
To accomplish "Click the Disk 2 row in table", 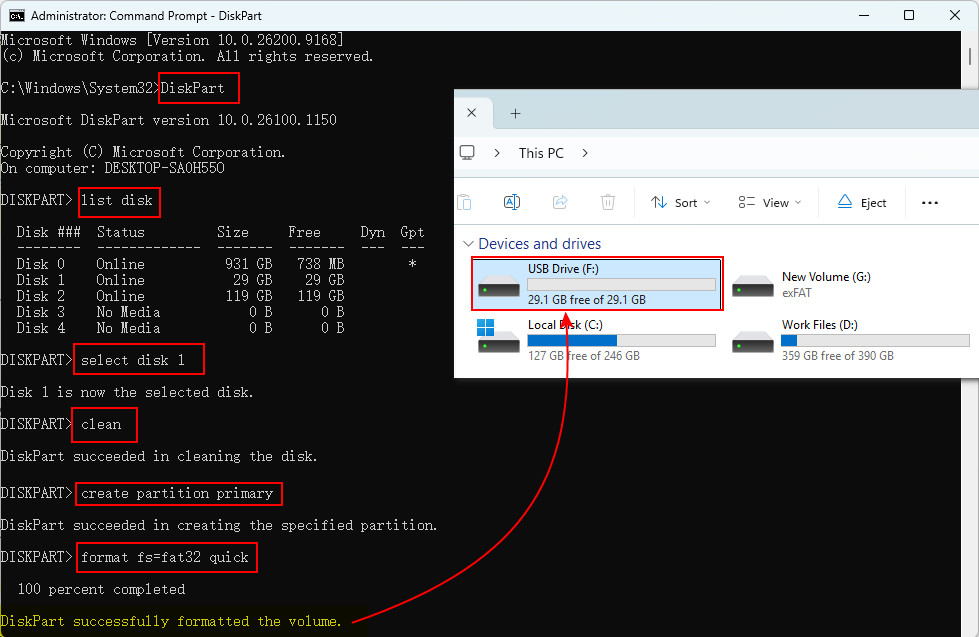I will coord(180,296).
